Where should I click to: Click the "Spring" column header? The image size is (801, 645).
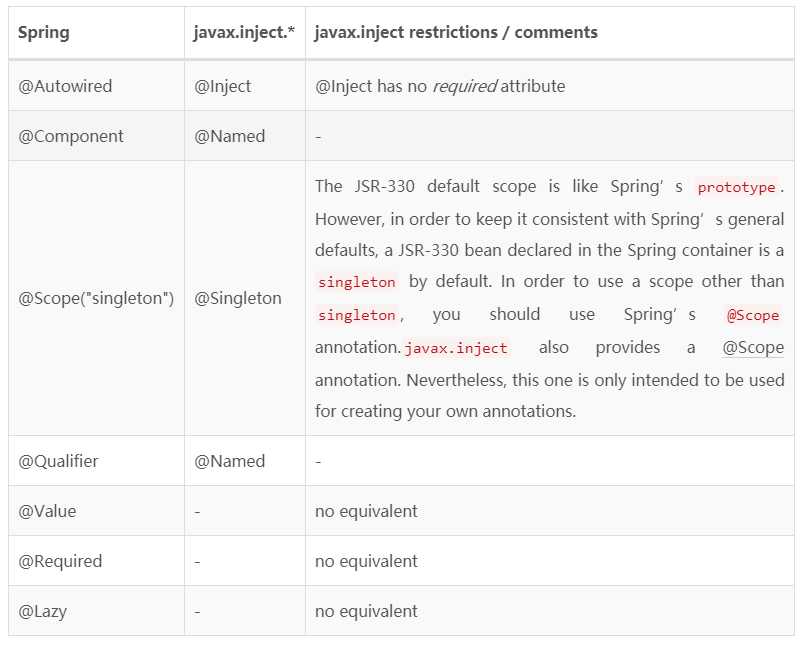tap(44, 32)
